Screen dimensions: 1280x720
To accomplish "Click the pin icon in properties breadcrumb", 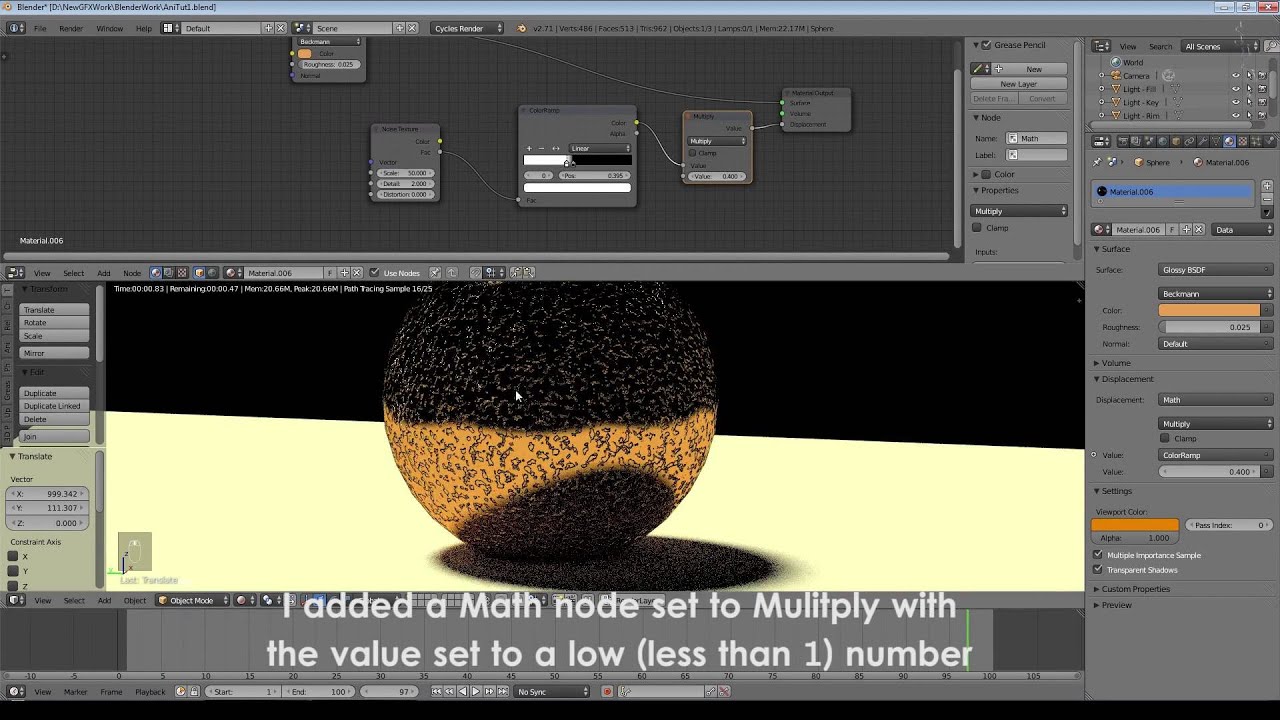I will click(x=1098, y=162).
